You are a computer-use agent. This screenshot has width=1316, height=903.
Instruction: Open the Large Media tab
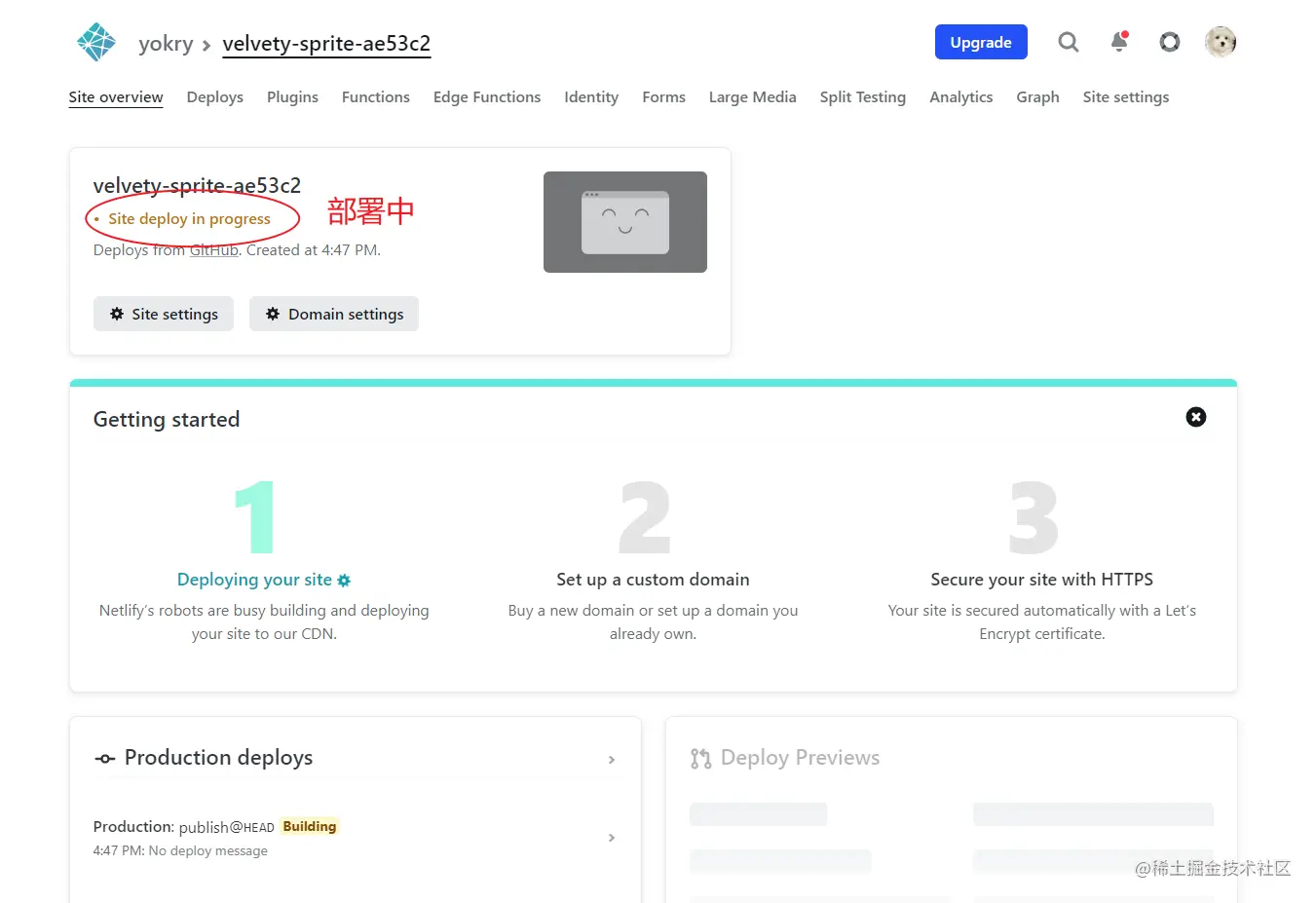coord(753,97)
